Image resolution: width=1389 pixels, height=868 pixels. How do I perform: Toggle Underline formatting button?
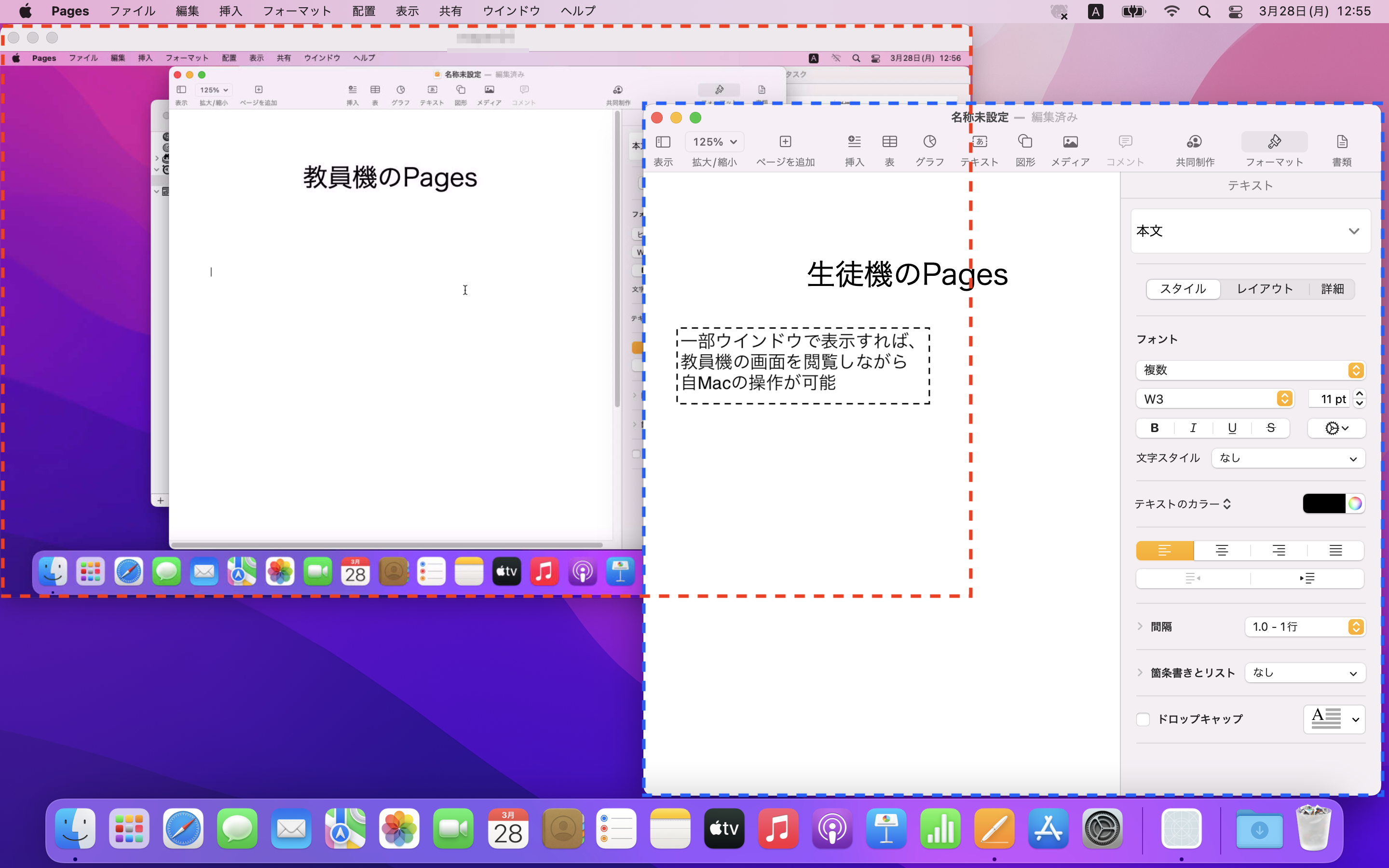(1232, 428)
